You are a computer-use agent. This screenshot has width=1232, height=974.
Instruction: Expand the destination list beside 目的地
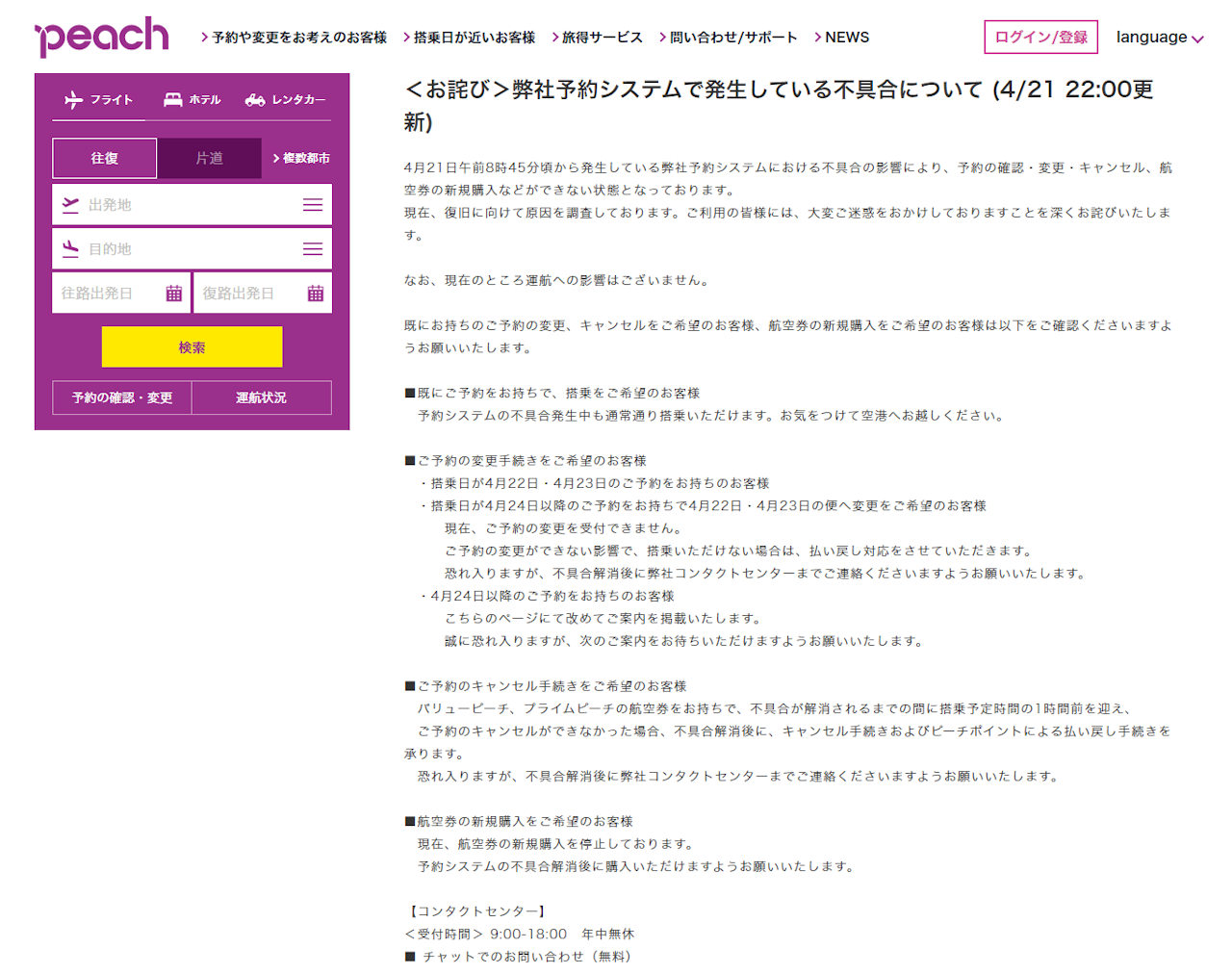312,248
